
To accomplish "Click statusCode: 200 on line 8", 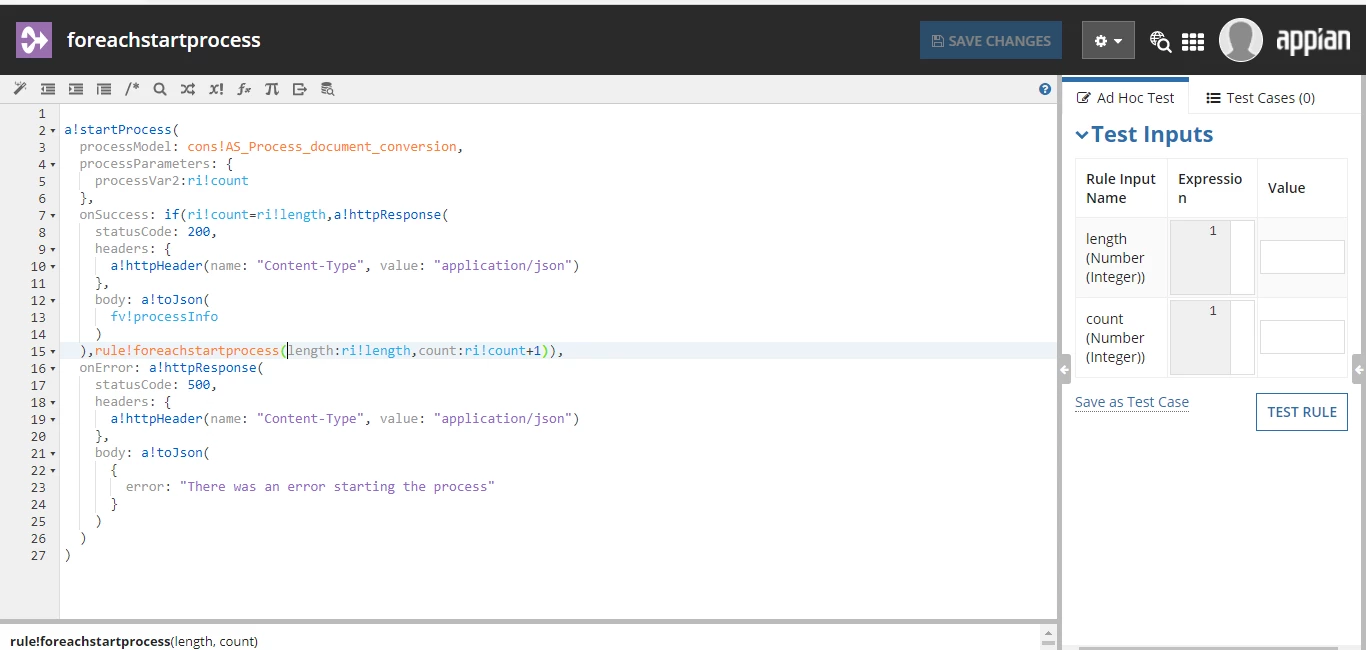I will (x=156, y=232).
